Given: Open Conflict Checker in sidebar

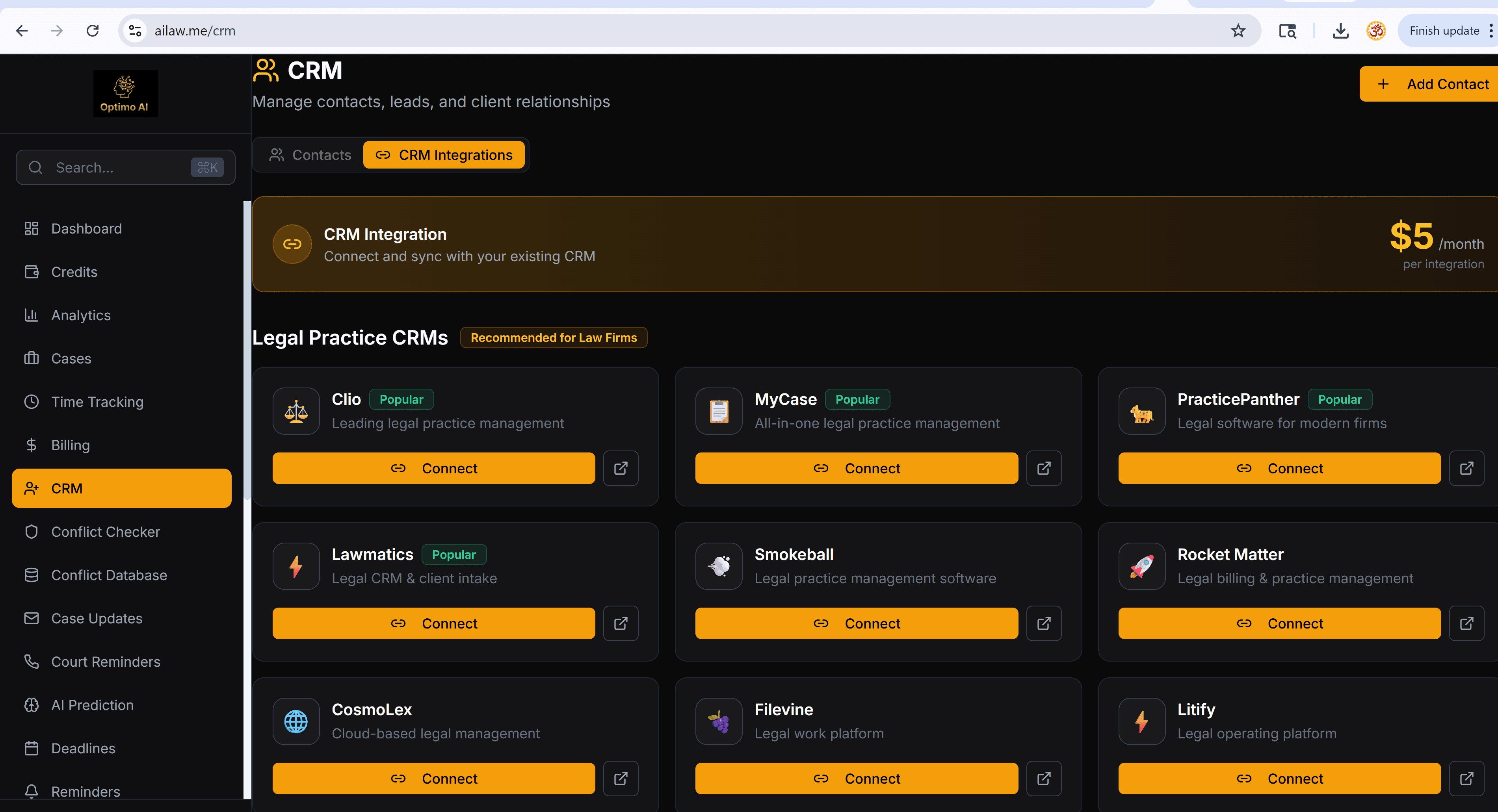Looking at the screenshot, I should coord(105,531).
